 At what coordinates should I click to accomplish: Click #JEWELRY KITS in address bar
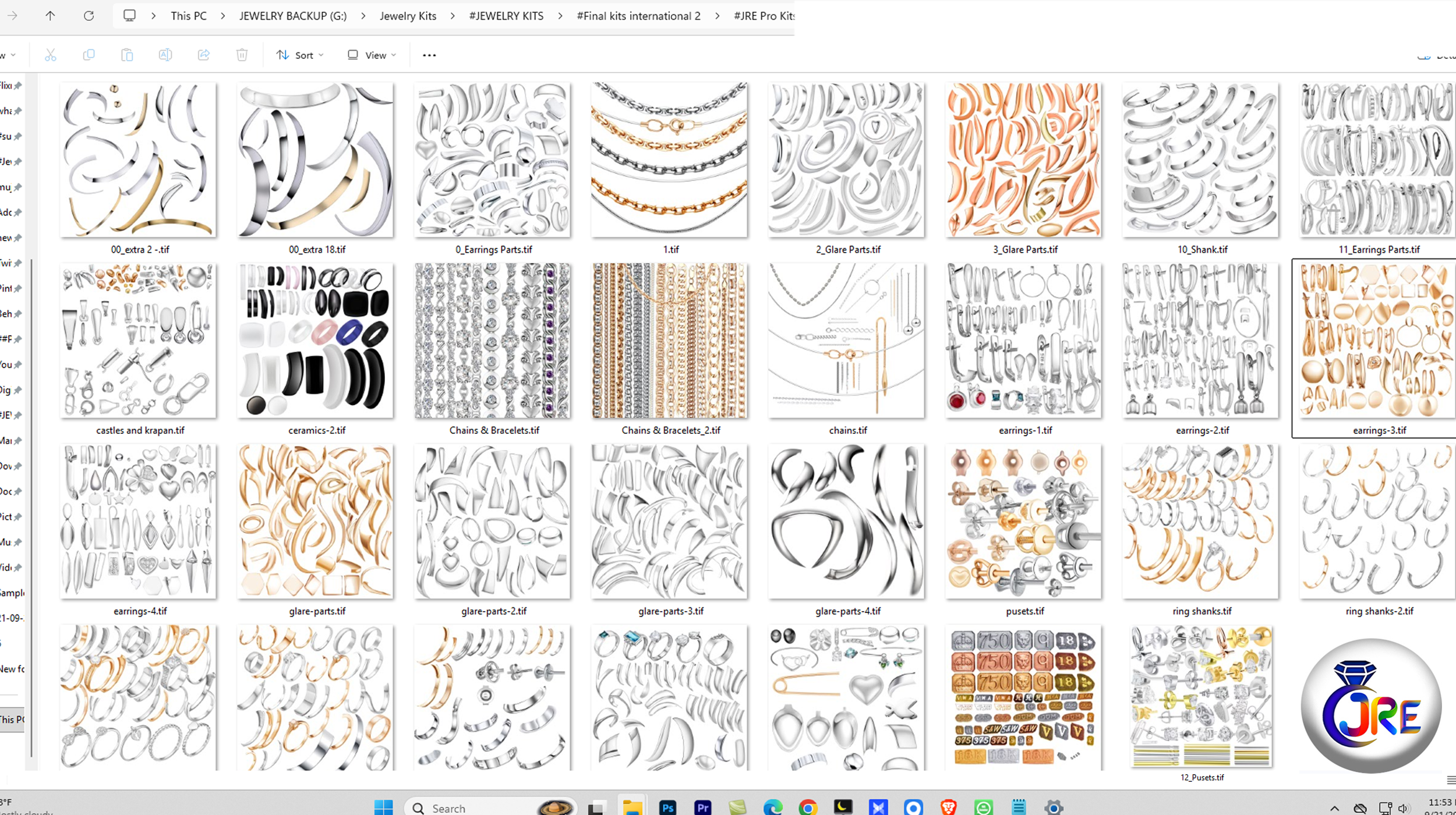coord(506,16)
